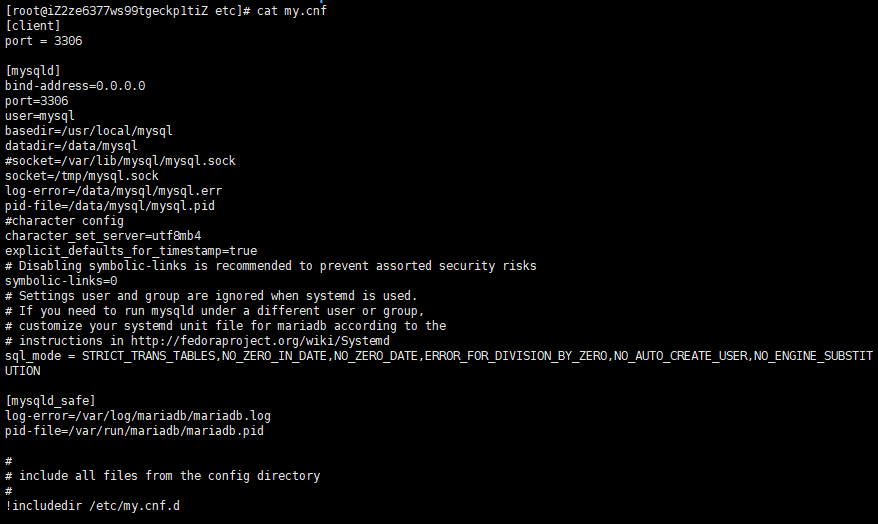
Task: Click the socket=/tmp/mysql.sock line
Action: [82, 175]
